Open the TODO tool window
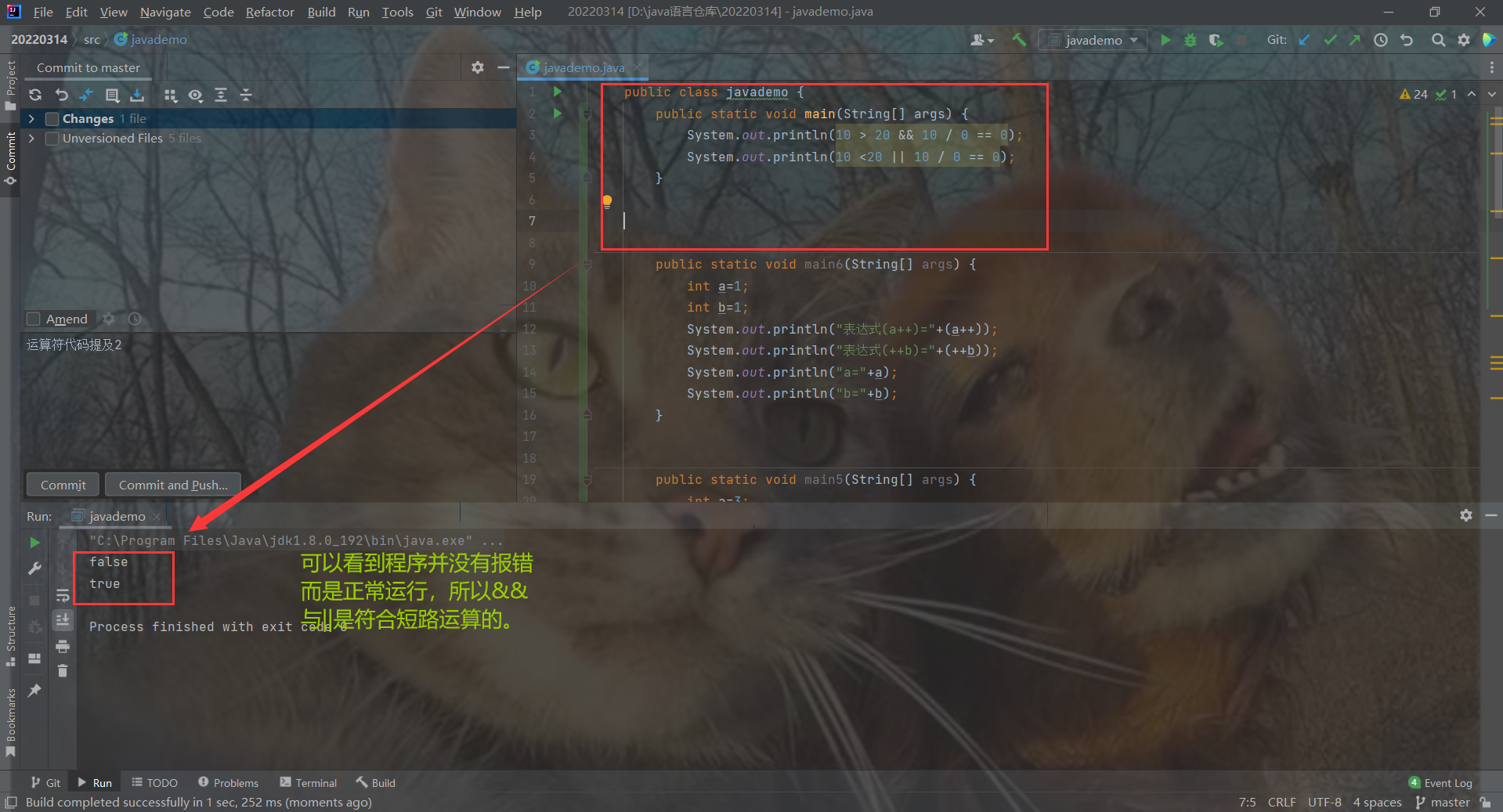The height and width of the screenshot is (812, 1503). click(155, 782)
